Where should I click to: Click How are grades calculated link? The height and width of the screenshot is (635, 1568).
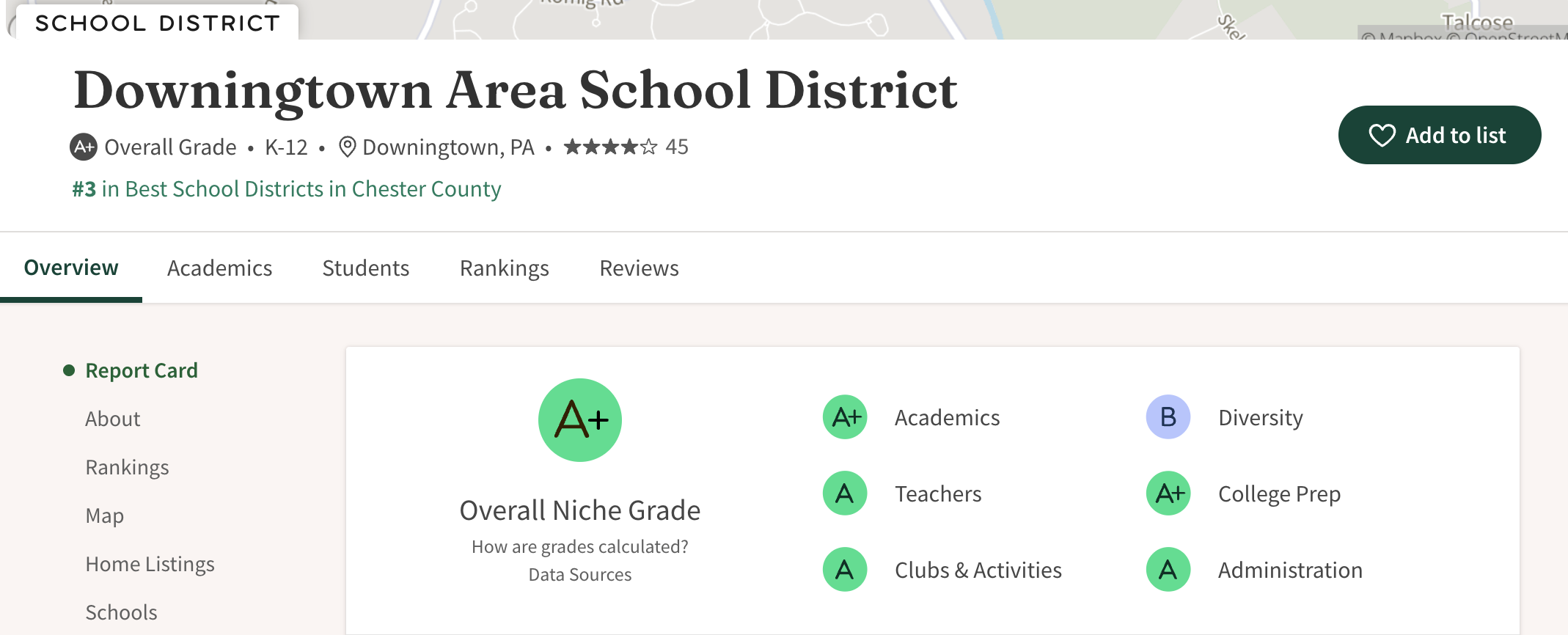[579, 547]
